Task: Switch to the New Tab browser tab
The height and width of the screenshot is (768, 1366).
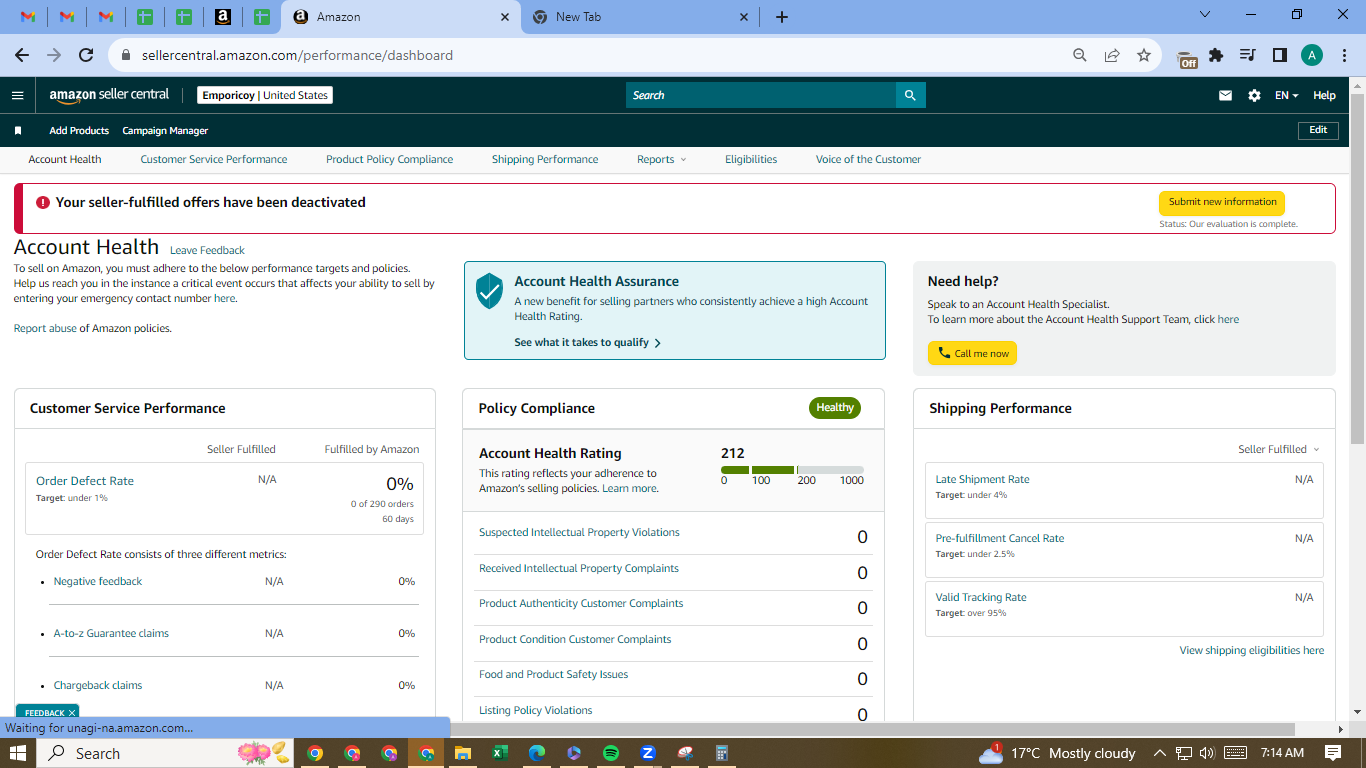Action: (640, 17)
